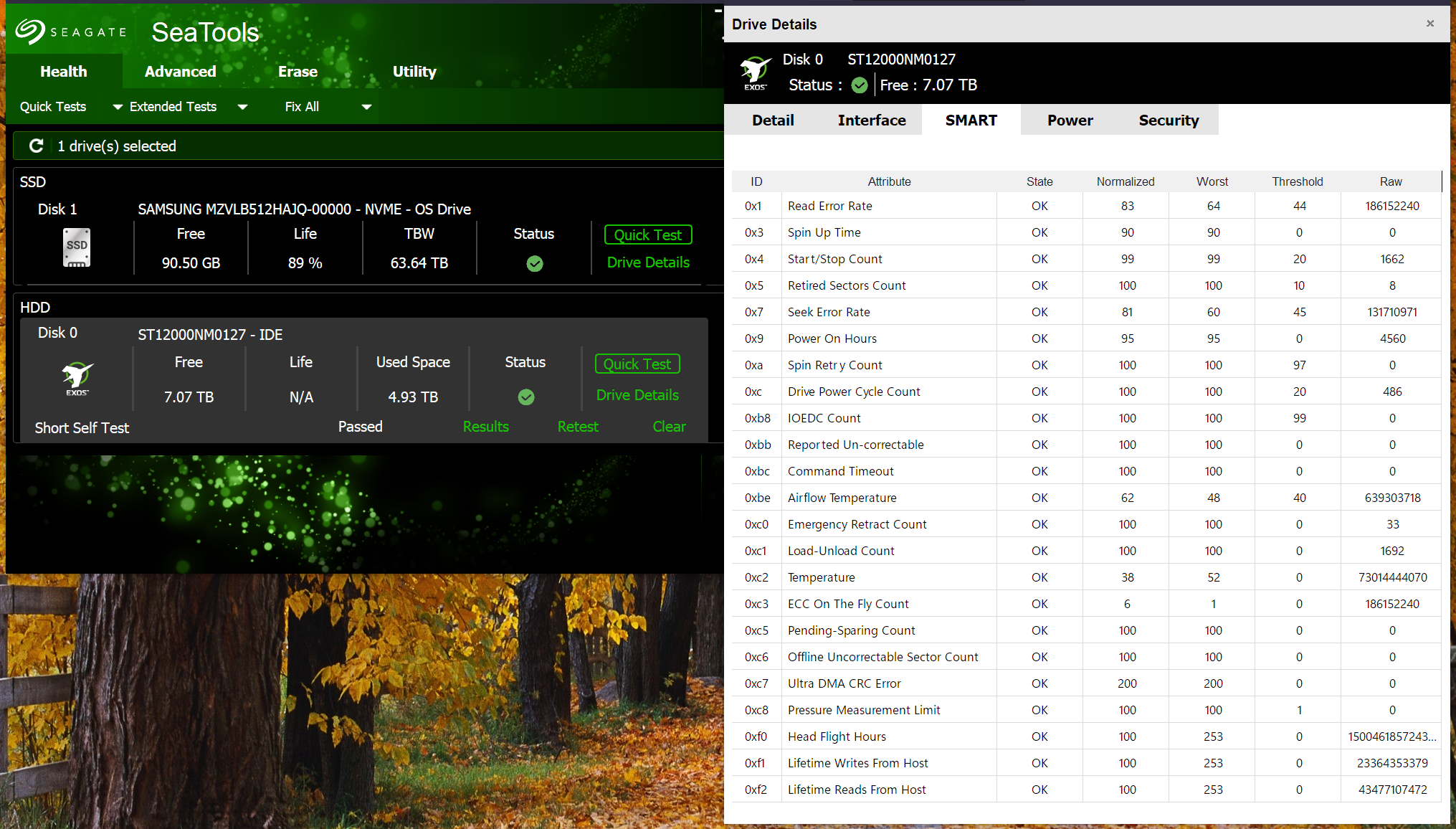1456x829 pixels.
Task: Click the Threshold column header
Action: tap(1298, 181)
